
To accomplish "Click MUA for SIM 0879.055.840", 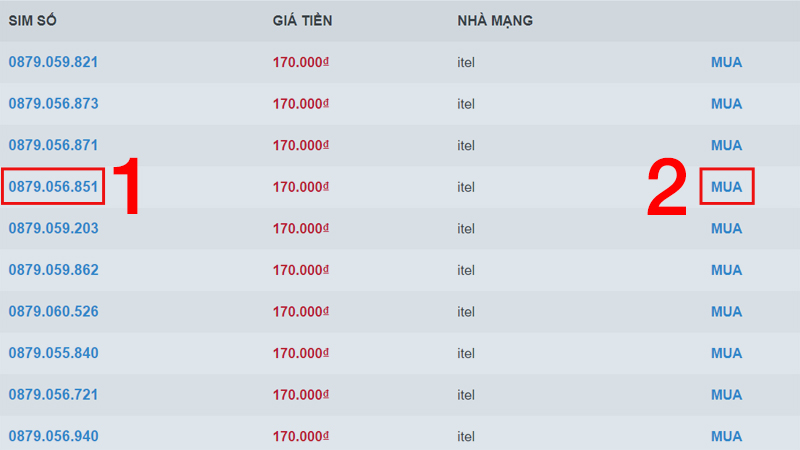I will pyautogui.click(x=727, y=353).
